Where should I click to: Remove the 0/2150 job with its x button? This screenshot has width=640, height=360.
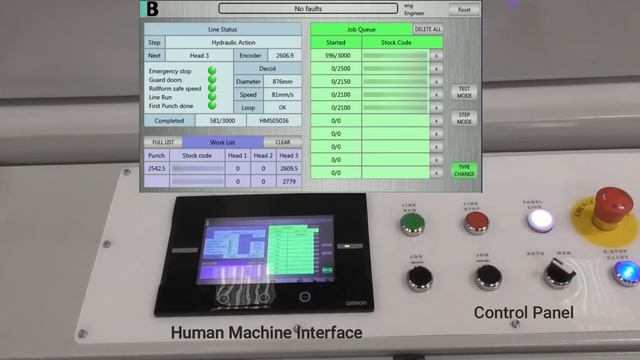coord(436,82)
